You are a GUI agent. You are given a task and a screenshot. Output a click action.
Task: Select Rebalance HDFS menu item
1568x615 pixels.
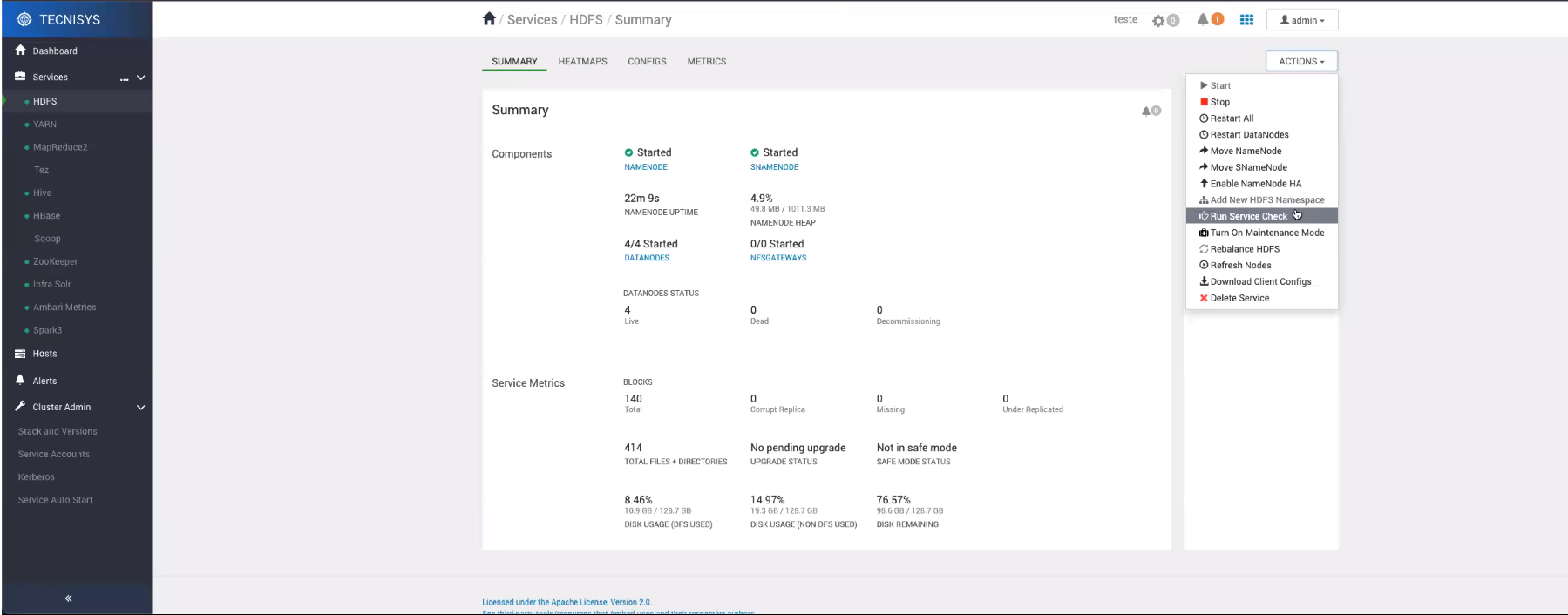coord(1261,249)
